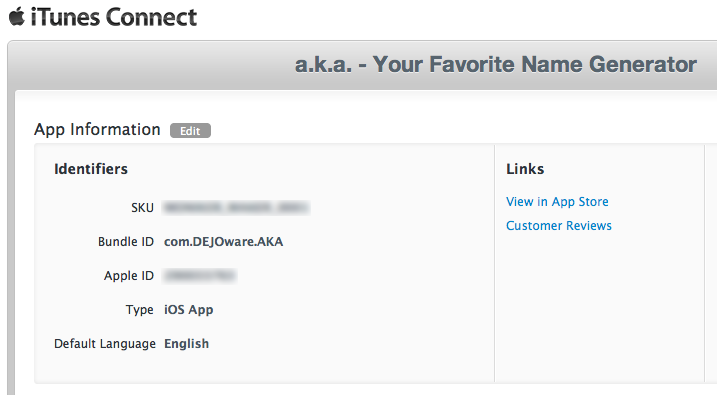The width and height of the screenshot is (717, 395).
Task: Select the iOS App type value
Action: (x=188, y=310)
